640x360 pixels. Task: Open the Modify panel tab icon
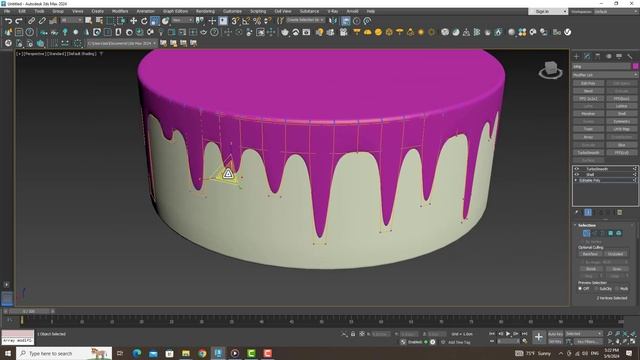587,56
